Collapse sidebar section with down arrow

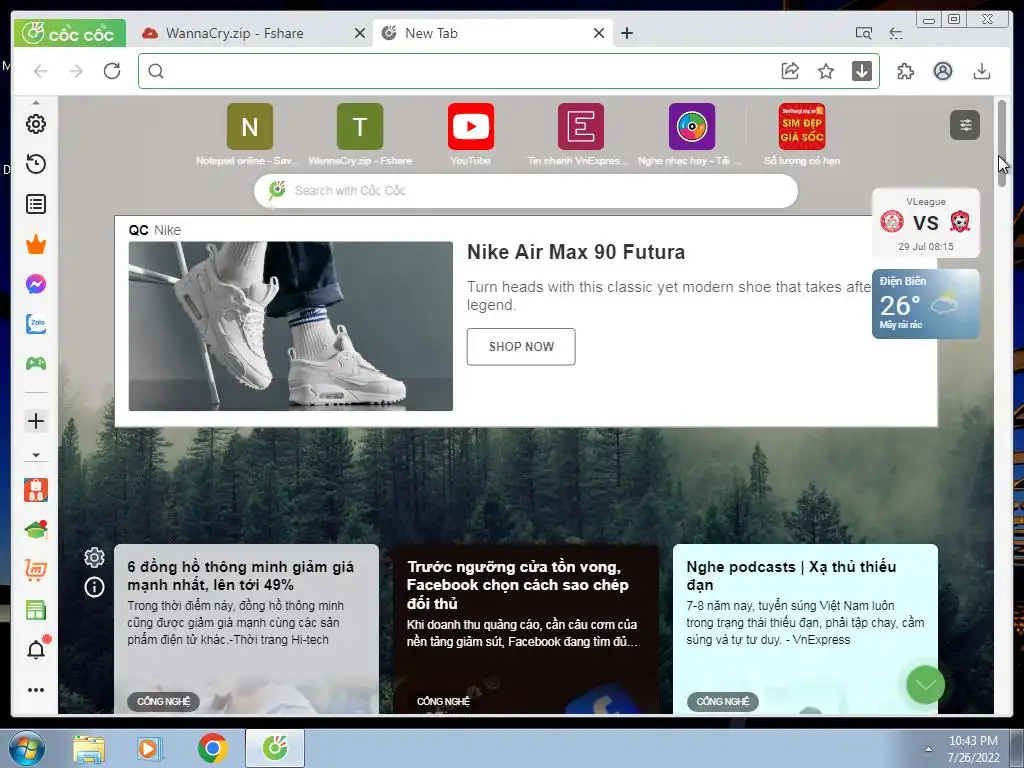pos(36,455)
